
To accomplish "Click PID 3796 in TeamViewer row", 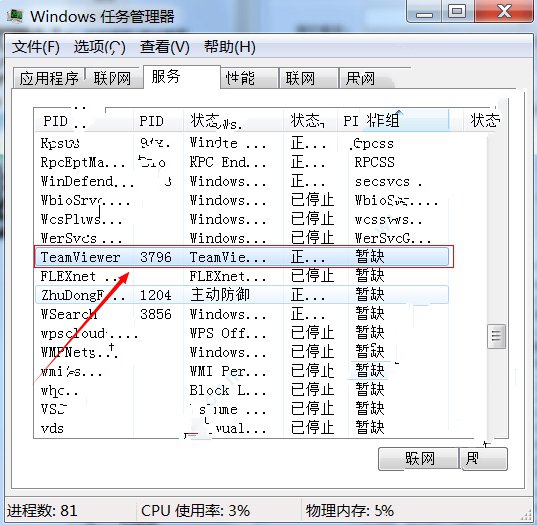I will [156, 257].
